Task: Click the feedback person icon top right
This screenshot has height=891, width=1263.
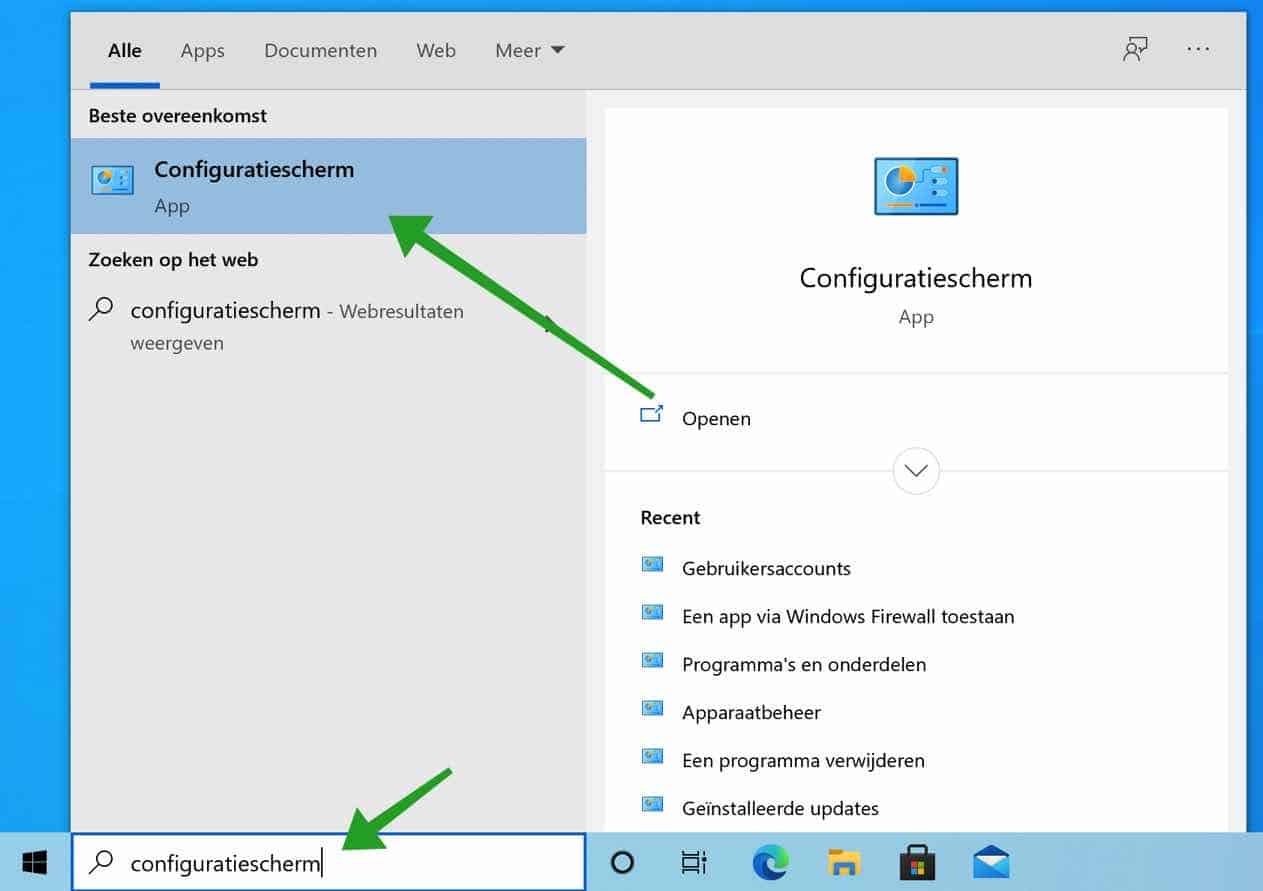Action: point(1135,48)
